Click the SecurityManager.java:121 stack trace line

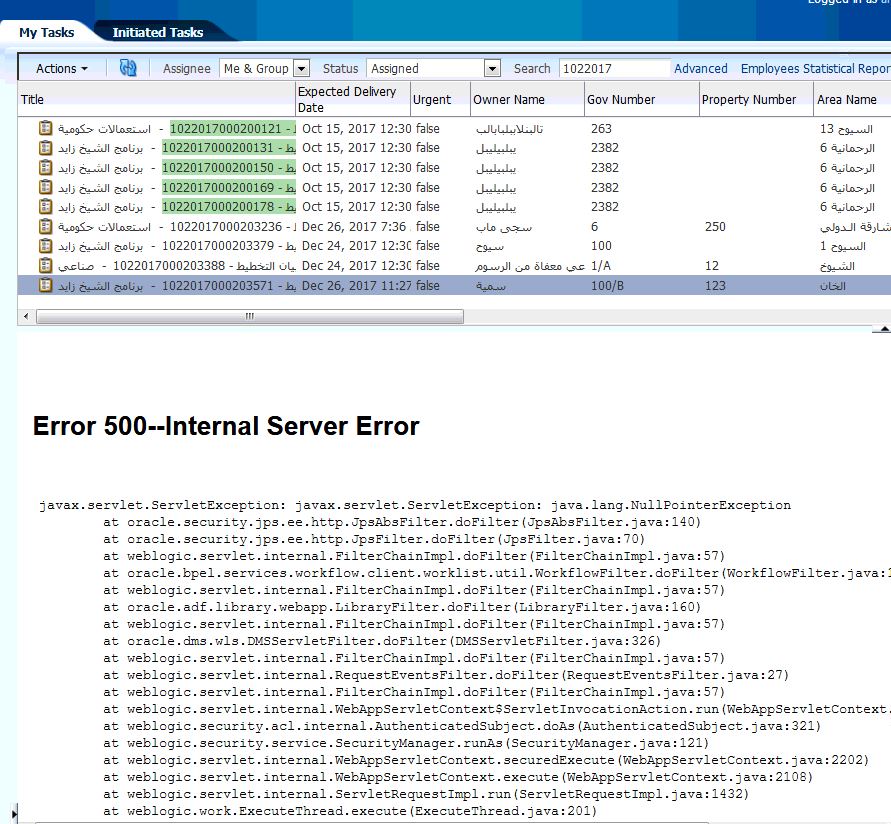pos(406,743)
